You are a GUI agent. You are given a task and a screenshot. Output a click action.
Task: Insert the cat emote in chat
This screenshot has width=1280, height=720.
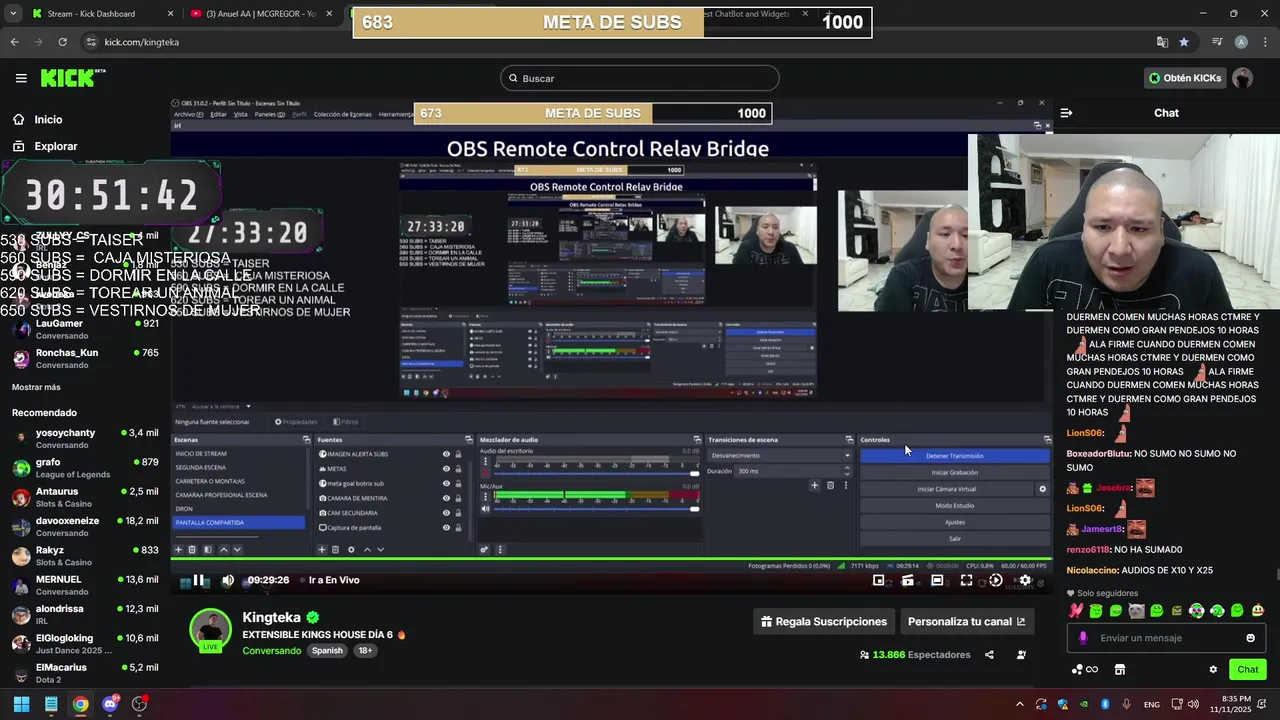coord(1136,610)
